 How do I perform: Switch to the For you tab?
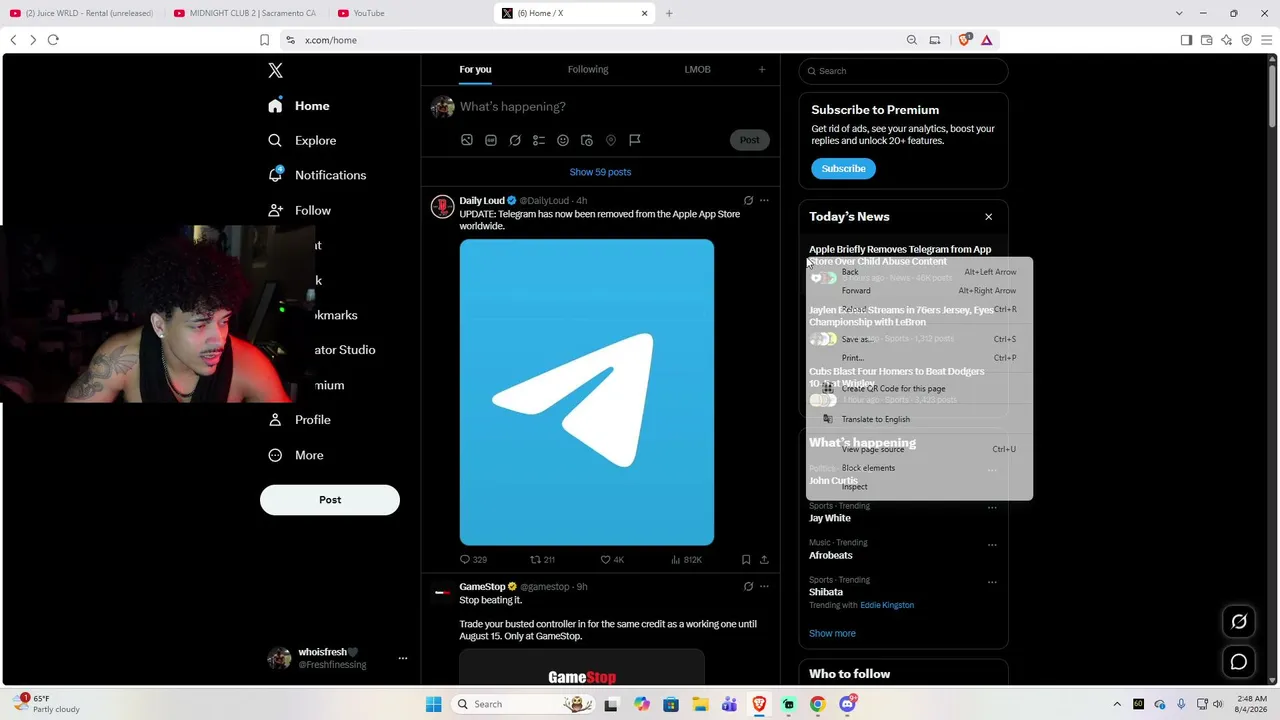[475, 70]
